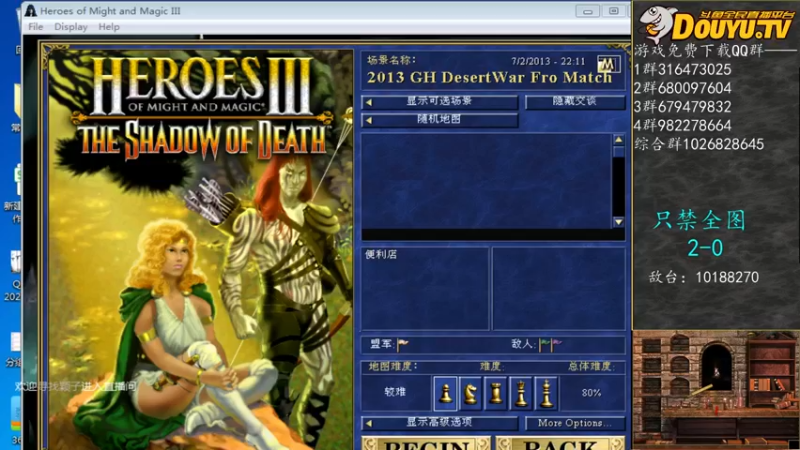Select player 便利店 in the player list
800x450 pixels.
point(381,255)
